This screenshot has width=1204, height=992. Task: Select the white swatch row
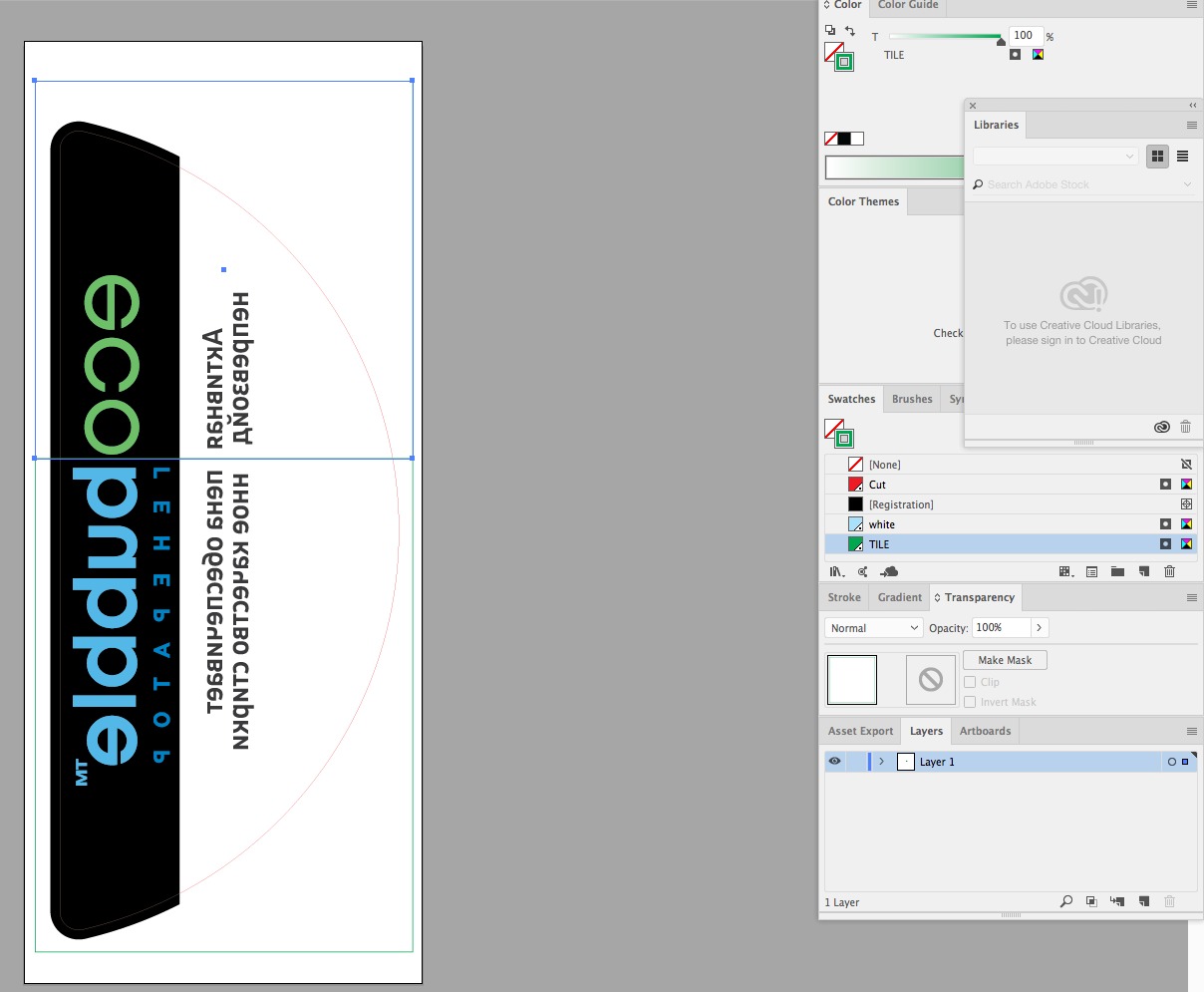click(x=1011, y=524)
